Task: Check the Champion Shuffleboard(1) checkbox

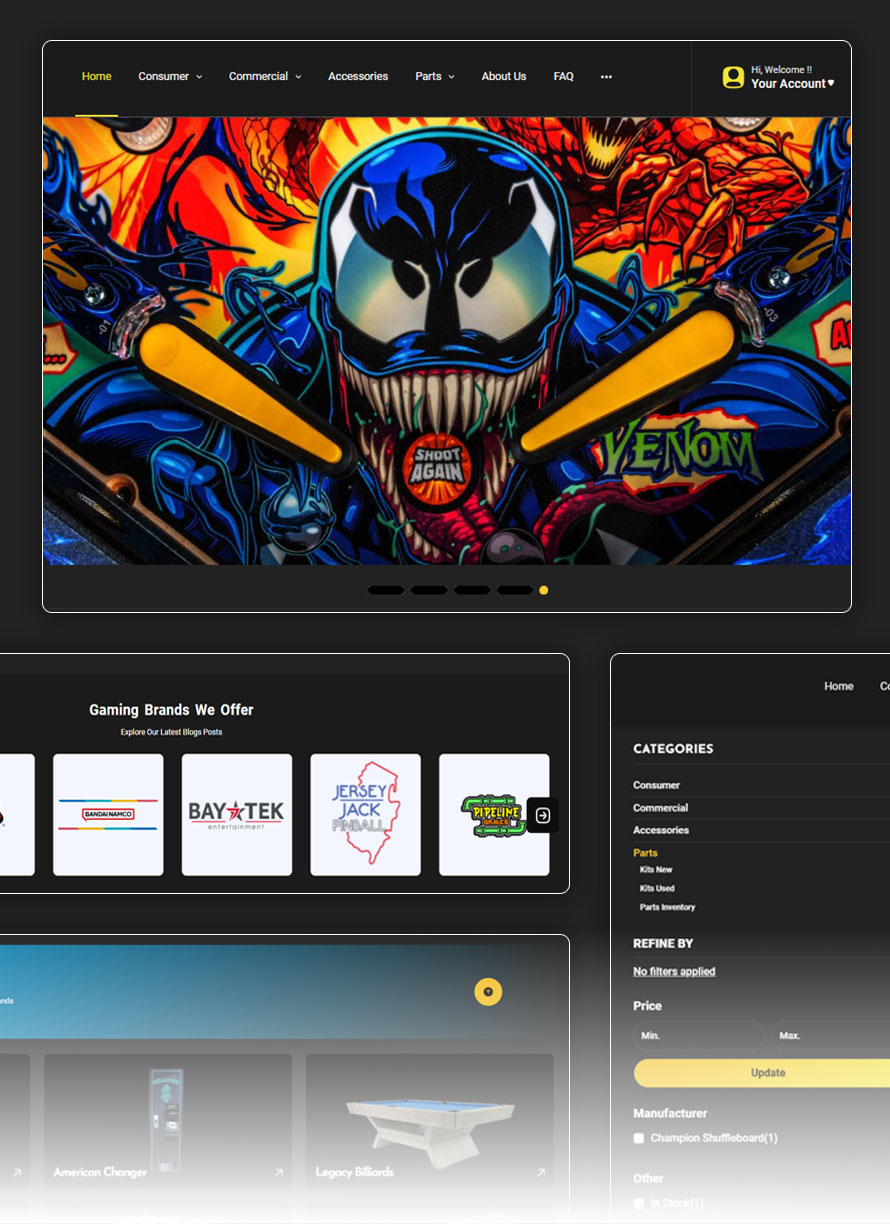Action: pyautogui.click(x=639, y=1138)
